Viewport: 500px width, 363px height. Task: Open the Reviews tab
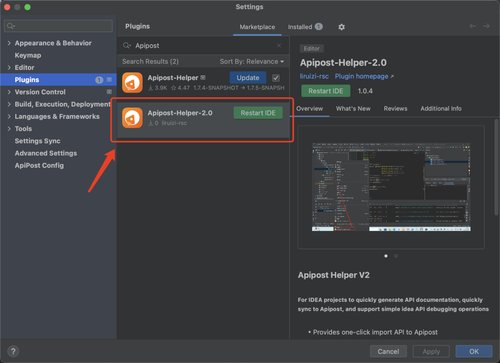(x=395, y=109)
